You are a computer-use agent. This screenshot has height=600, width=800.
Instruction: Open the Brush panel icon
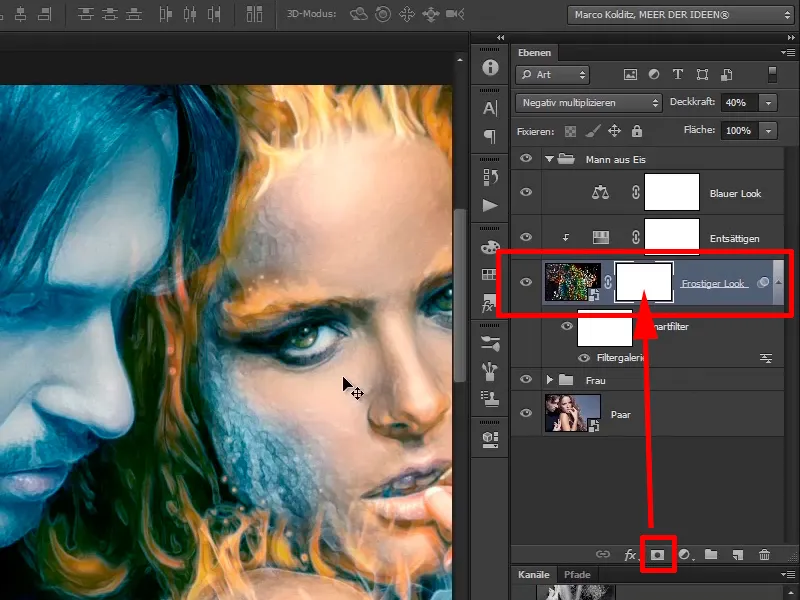pos(490,371)
